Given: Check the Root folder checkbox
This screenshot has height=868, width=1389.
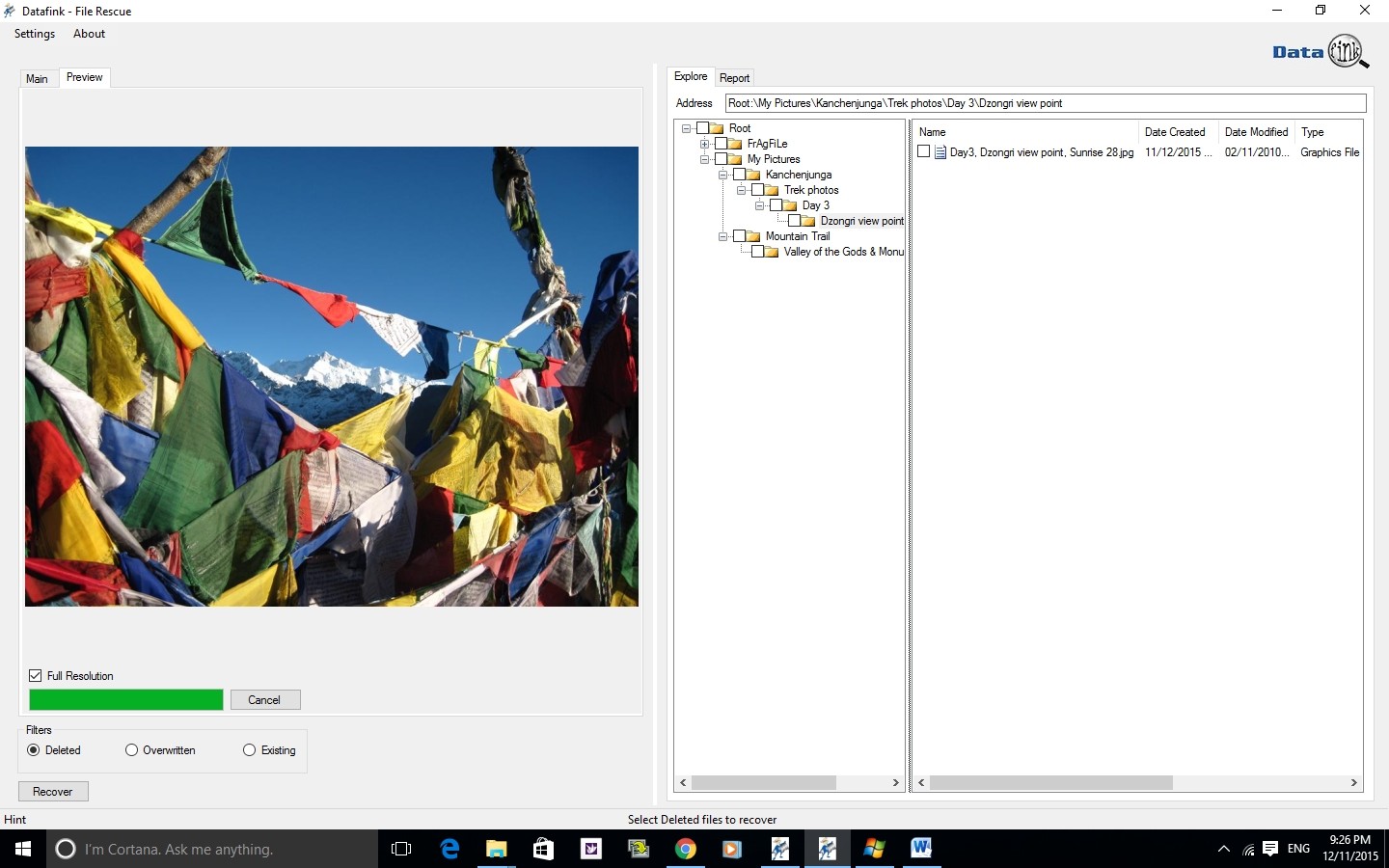Looking at the screenshot, I should point(702,128).
